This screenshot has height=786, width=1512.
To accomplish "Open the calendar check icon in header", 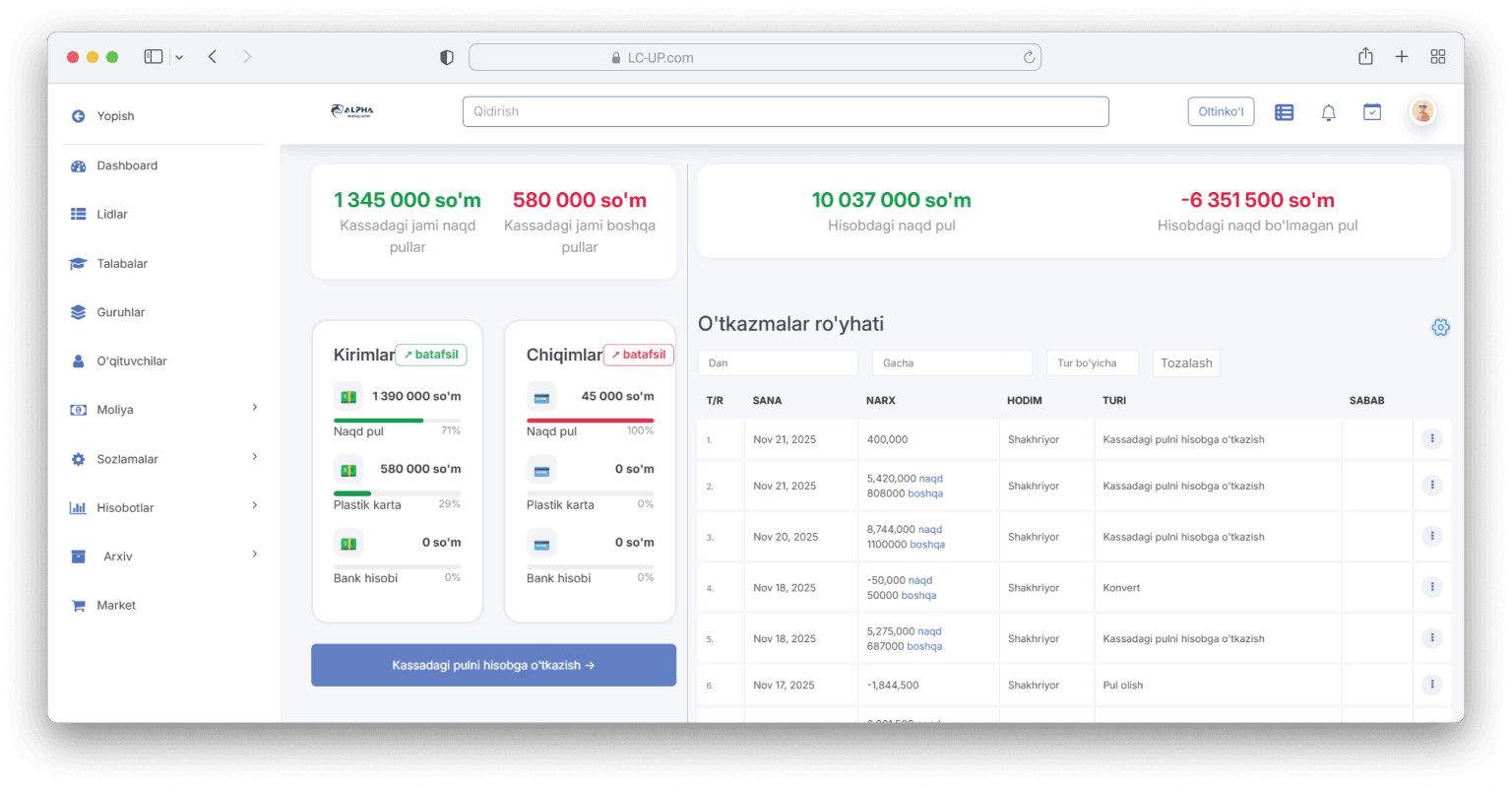I will coord(1371,112).
